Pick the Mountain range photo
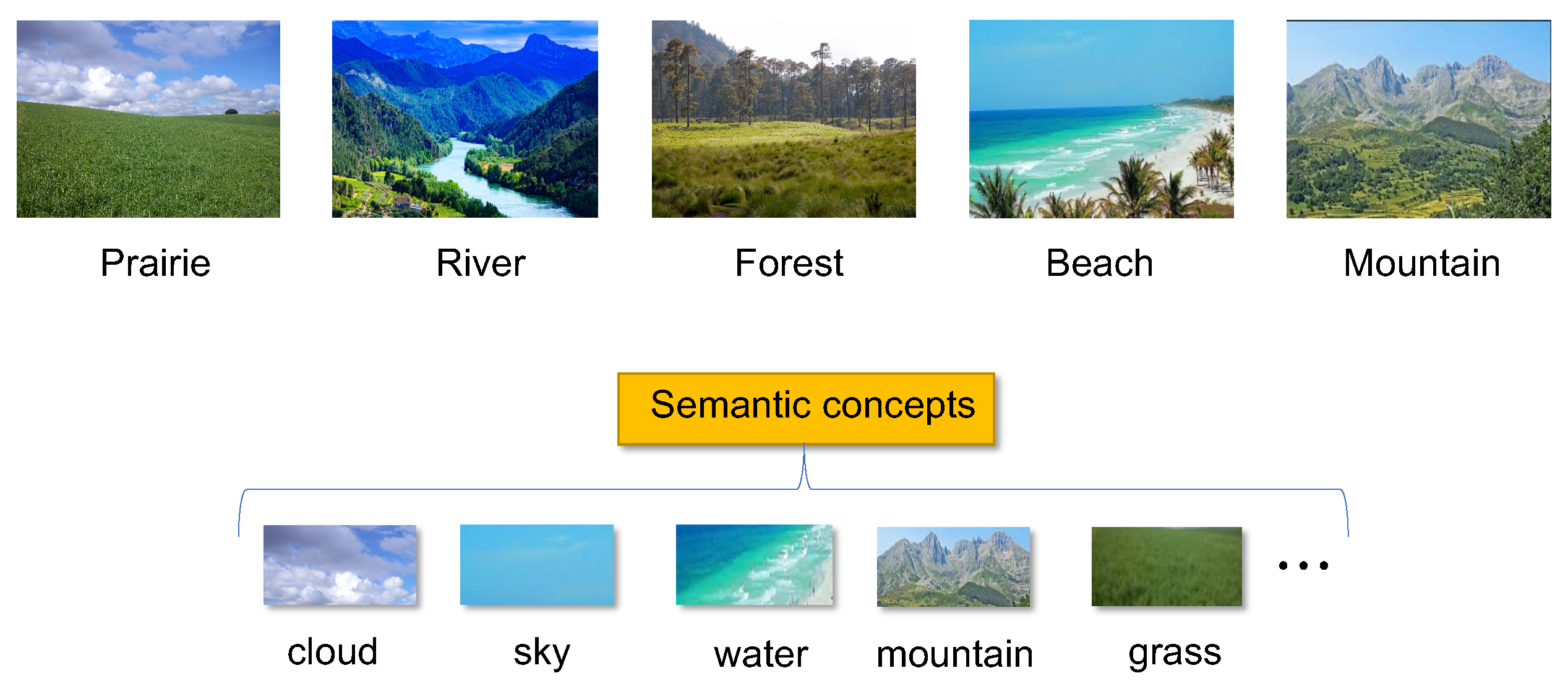This screenshot has height=694, width=1568. click(x=1418, y=119)
